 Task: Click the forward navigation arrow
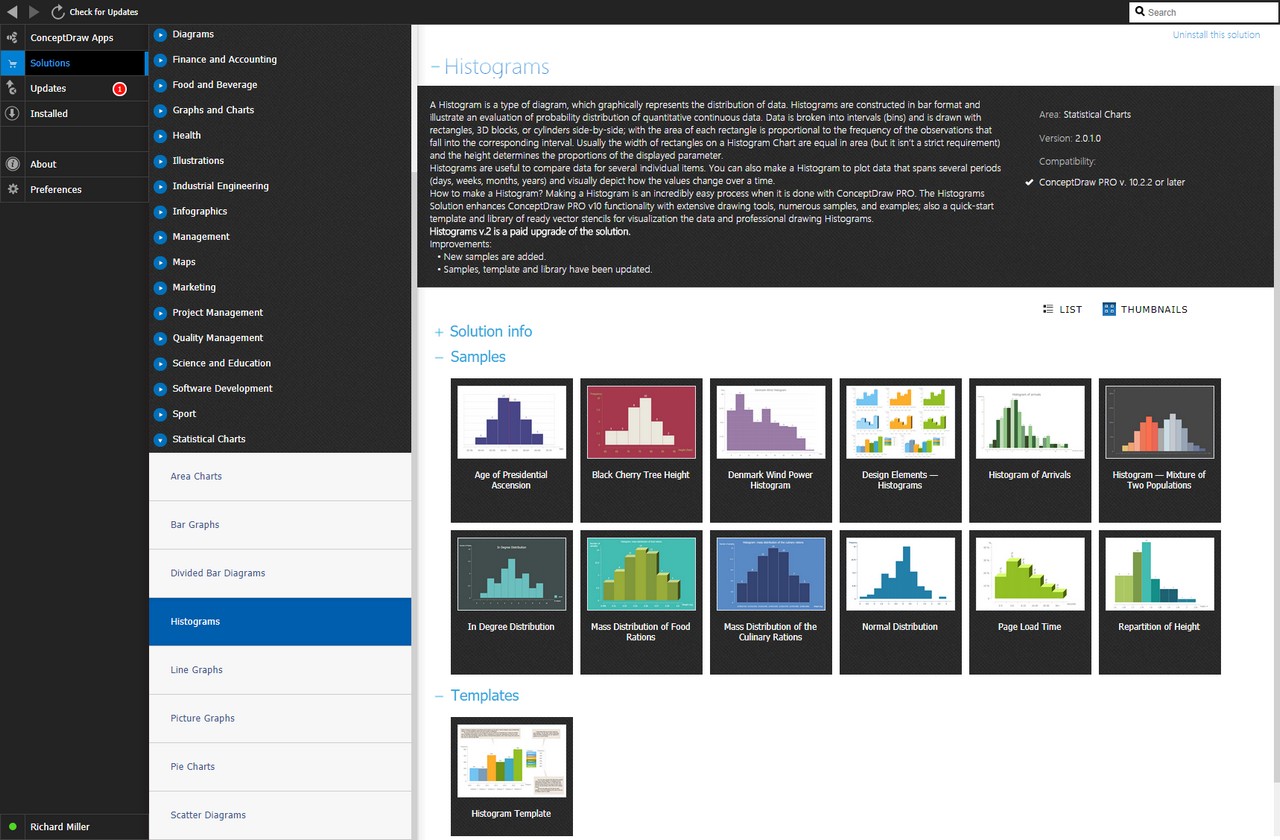coord(34,12)
